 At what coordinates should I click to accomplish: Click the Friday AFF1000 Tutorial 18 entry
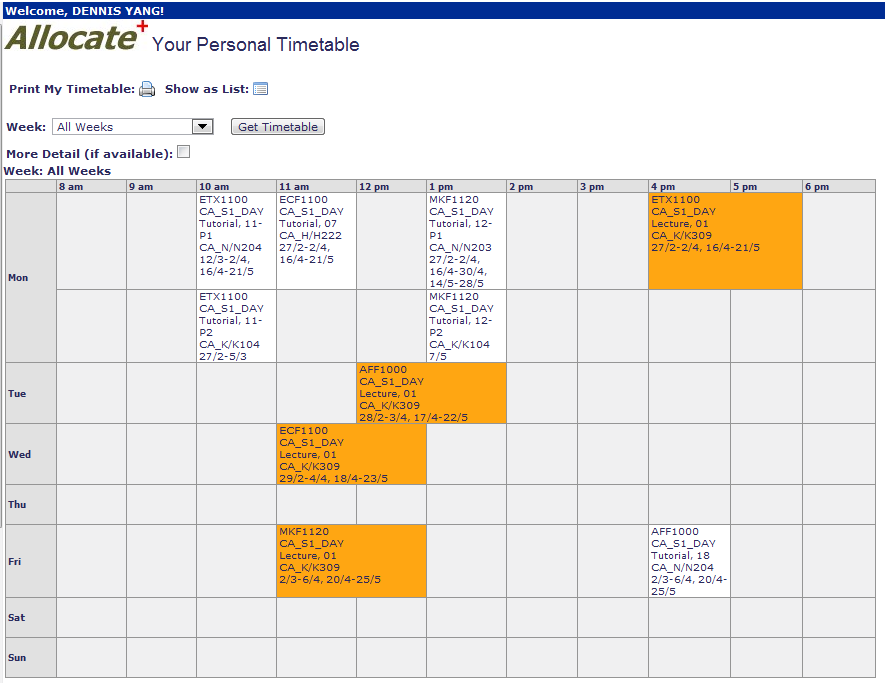(689, 561)
